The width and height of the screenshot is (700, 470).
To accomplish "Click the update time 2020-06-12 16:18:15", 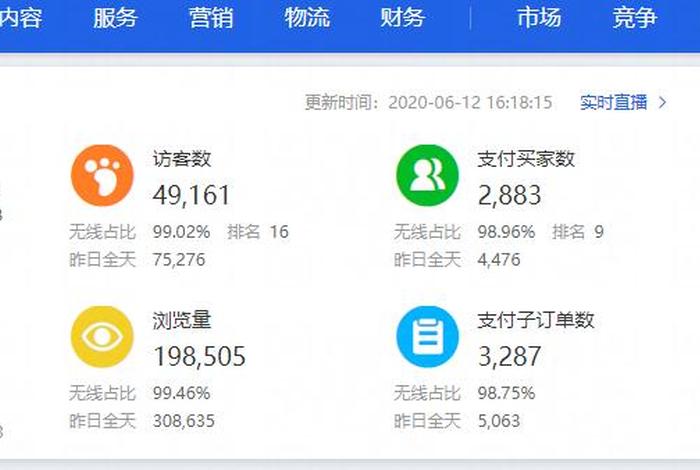I will (x=471, y=103).
